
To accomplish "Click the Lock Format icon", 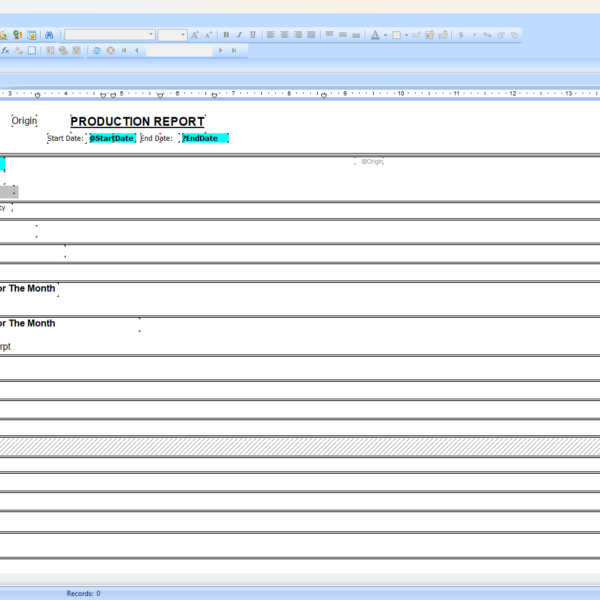I will (429, 35).
